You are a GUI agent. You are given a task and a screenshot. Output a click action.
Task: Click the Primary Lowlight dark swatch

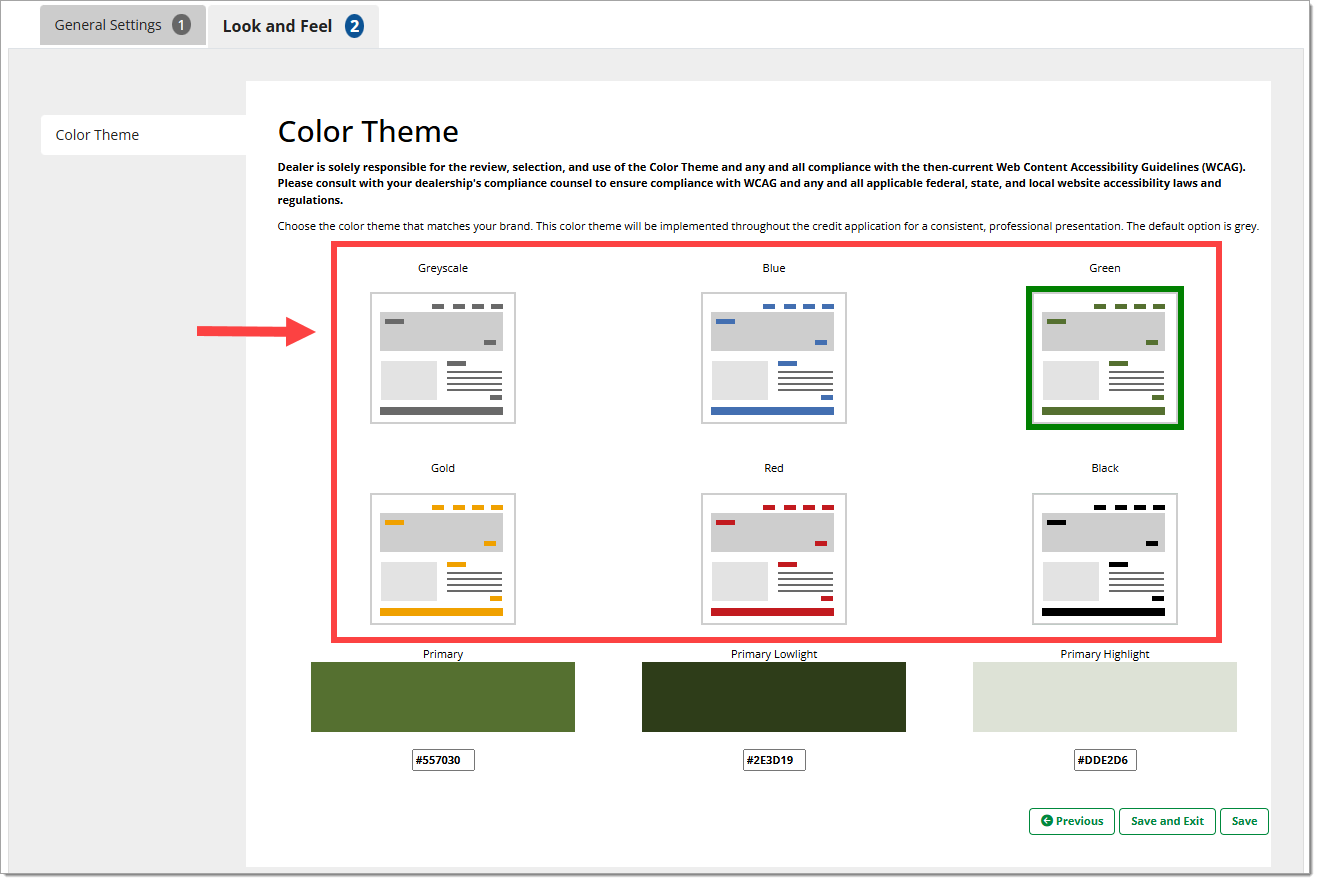pyautogui.click(x=773, y=697)
